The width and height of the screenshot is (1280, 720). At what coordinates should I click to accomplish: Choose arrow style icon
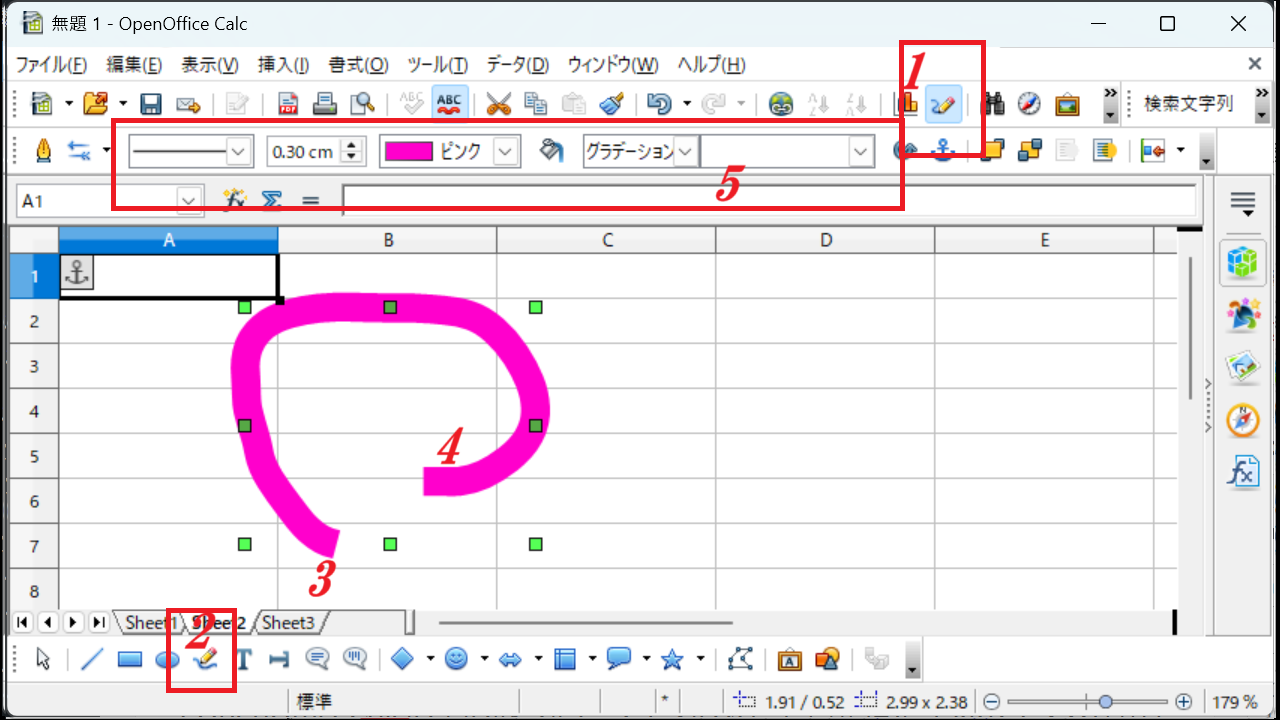(x=79, y=151)
